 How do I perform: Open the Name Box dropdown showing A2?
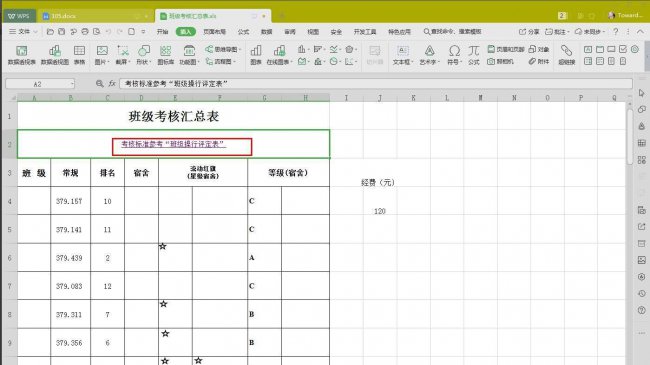pyautogui.click(x=72, y=84)
